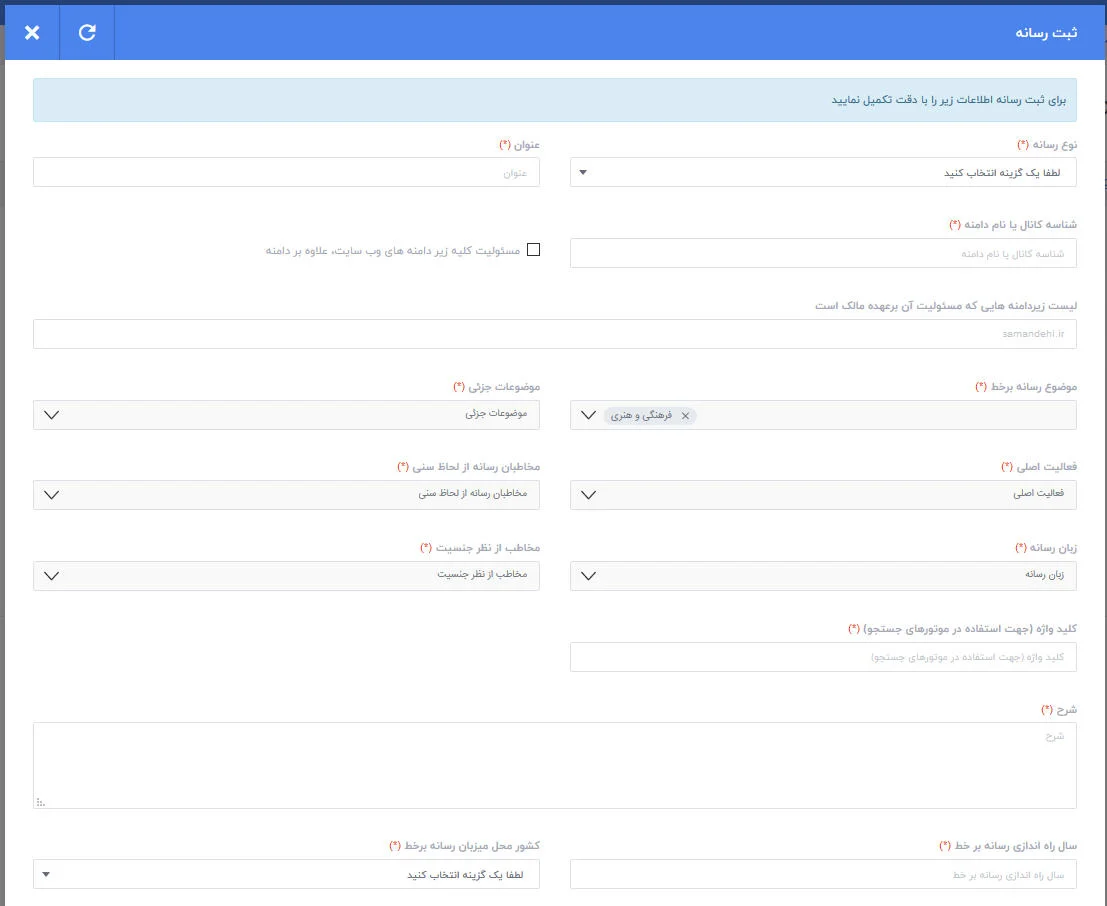
Task: Click the شناسه کانال یا نام دامنه field
Action: (x=823, y=253)
